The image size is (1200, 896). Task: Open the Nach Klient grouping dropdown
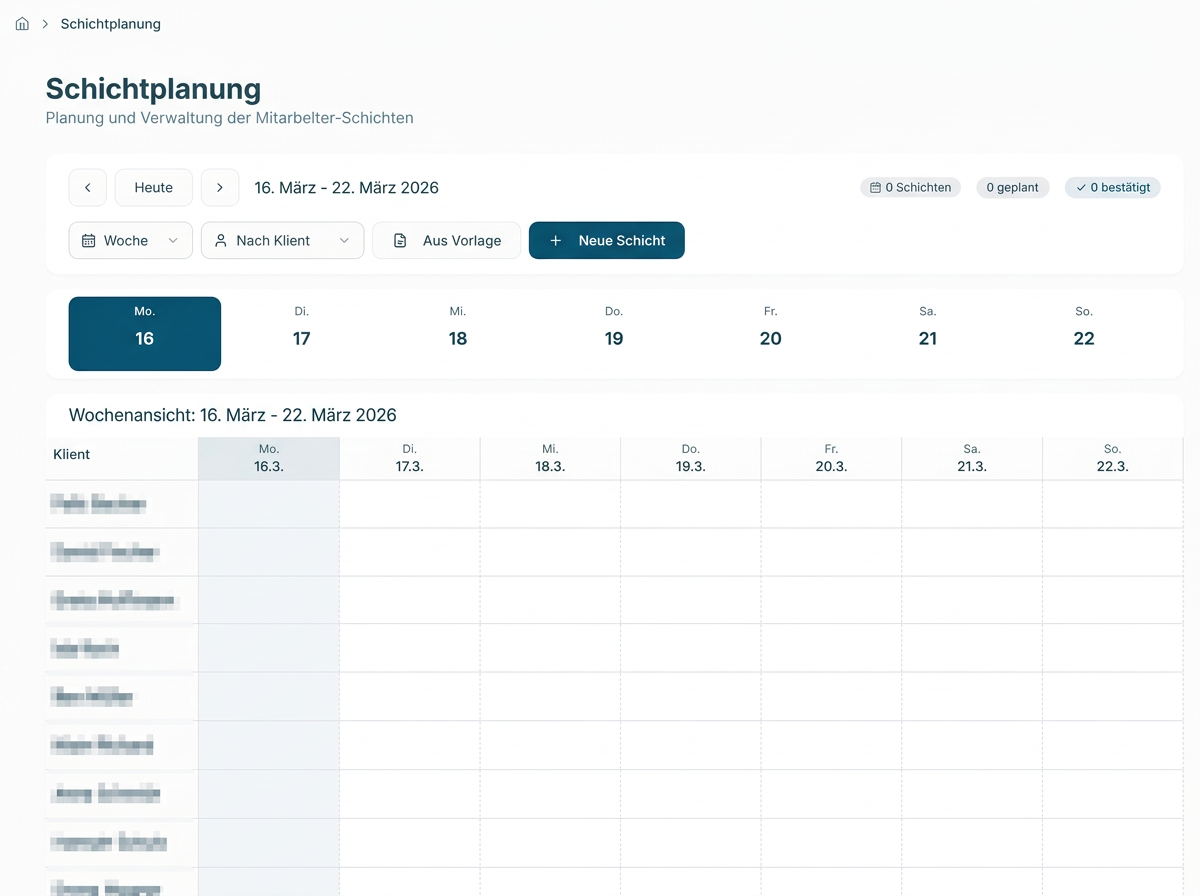point(283,241)
